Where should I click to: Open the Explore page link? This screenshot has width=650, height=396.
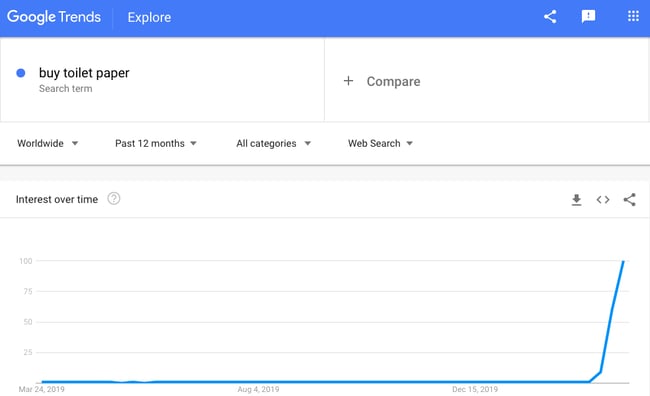149,17
